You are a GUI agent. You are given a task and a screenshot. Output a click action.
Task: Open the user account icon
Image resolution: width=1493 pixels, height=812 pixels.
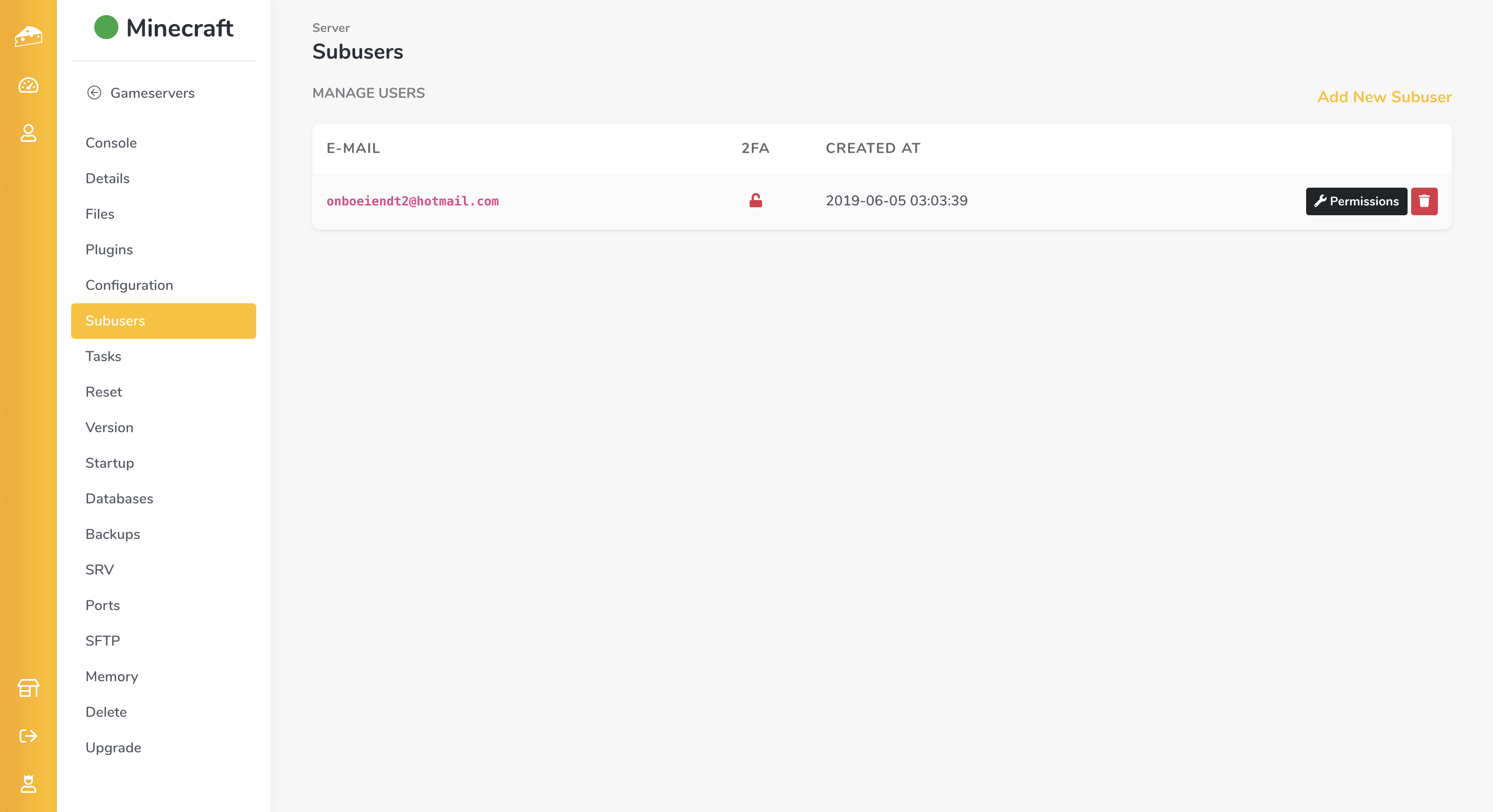(28, 133)
